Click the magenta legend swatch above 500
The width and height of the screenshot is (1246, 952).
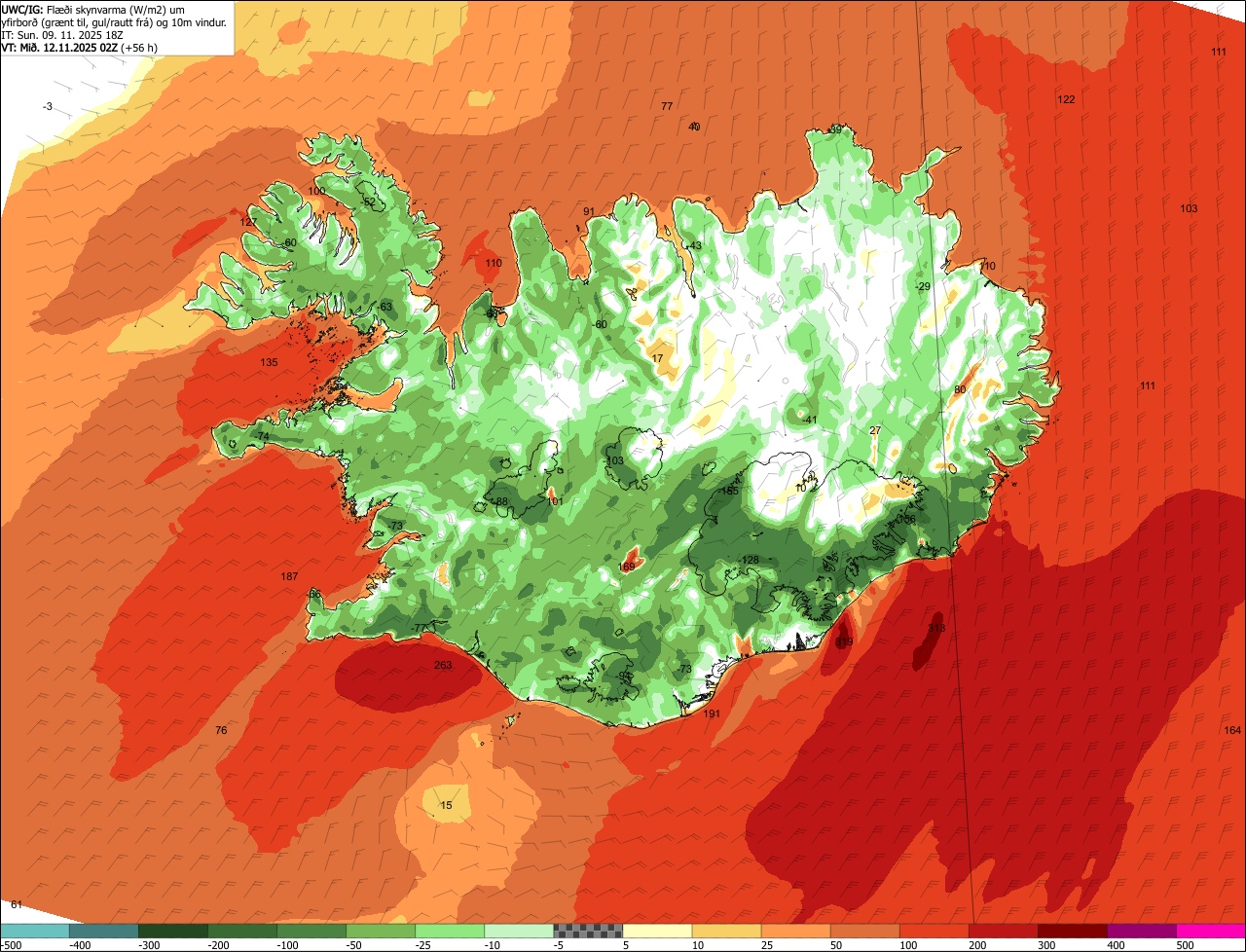click(x=1211, y=931)
